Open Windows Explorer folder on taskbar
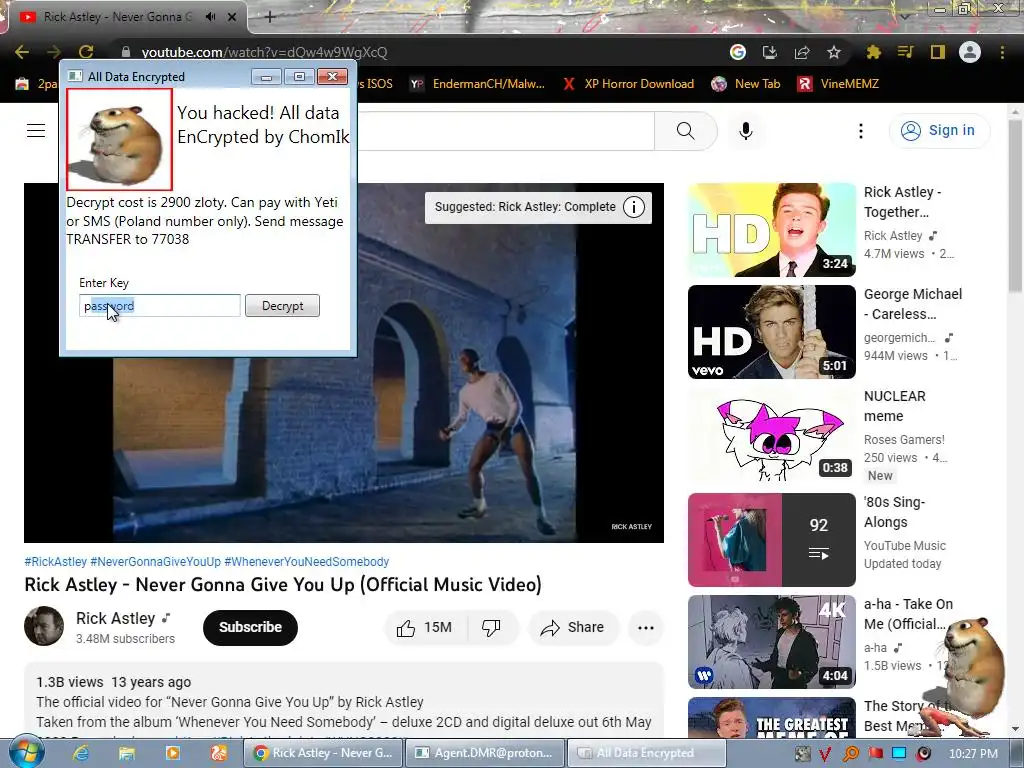This screenshot has height=768, width=1024. 127,753
